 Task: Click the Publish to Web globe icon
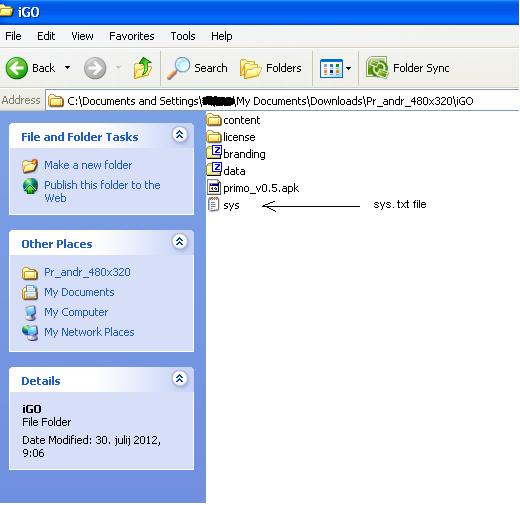point(30,186)
